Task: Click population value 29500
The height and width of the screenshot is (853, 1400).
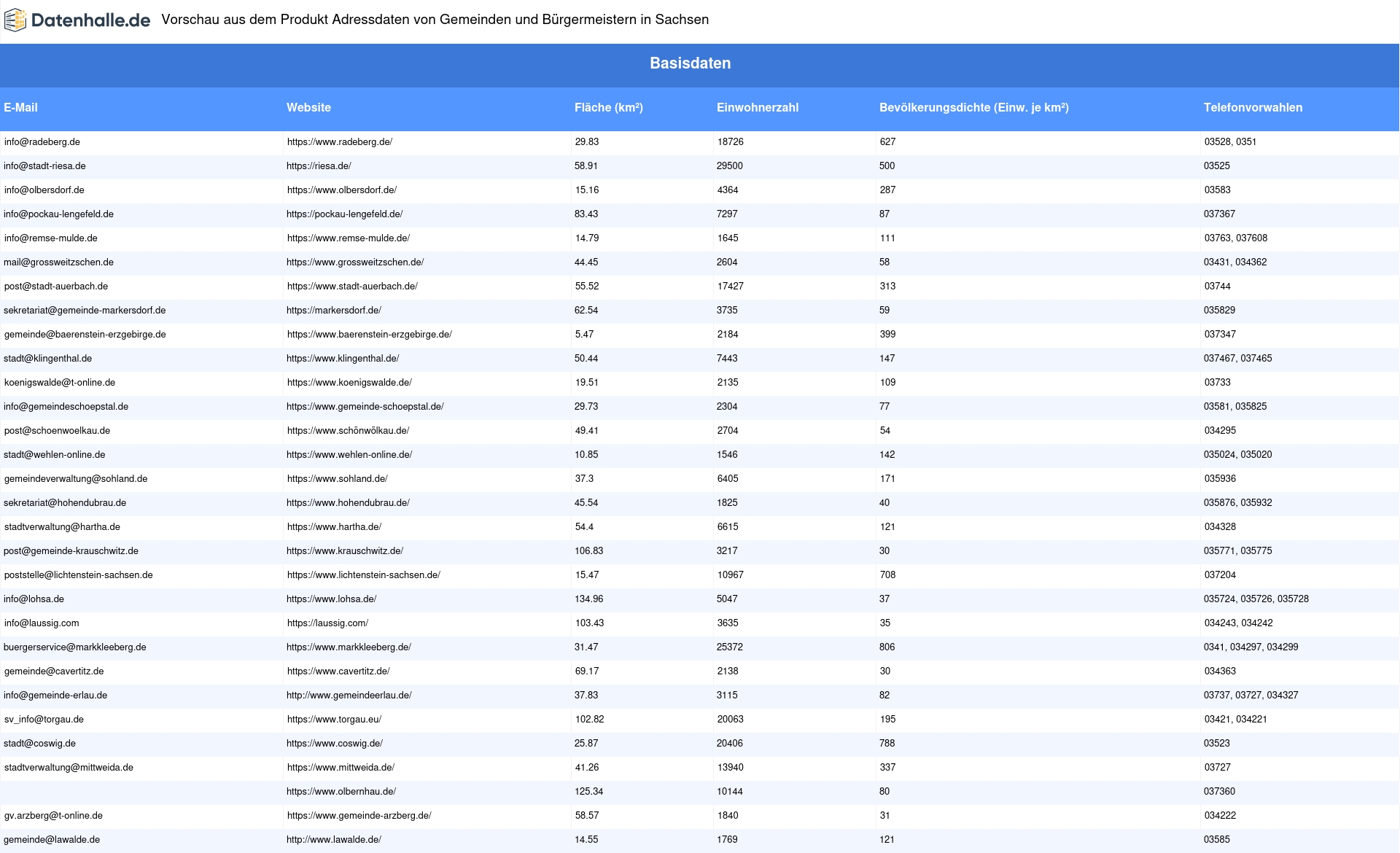Action: pos(730,166)
